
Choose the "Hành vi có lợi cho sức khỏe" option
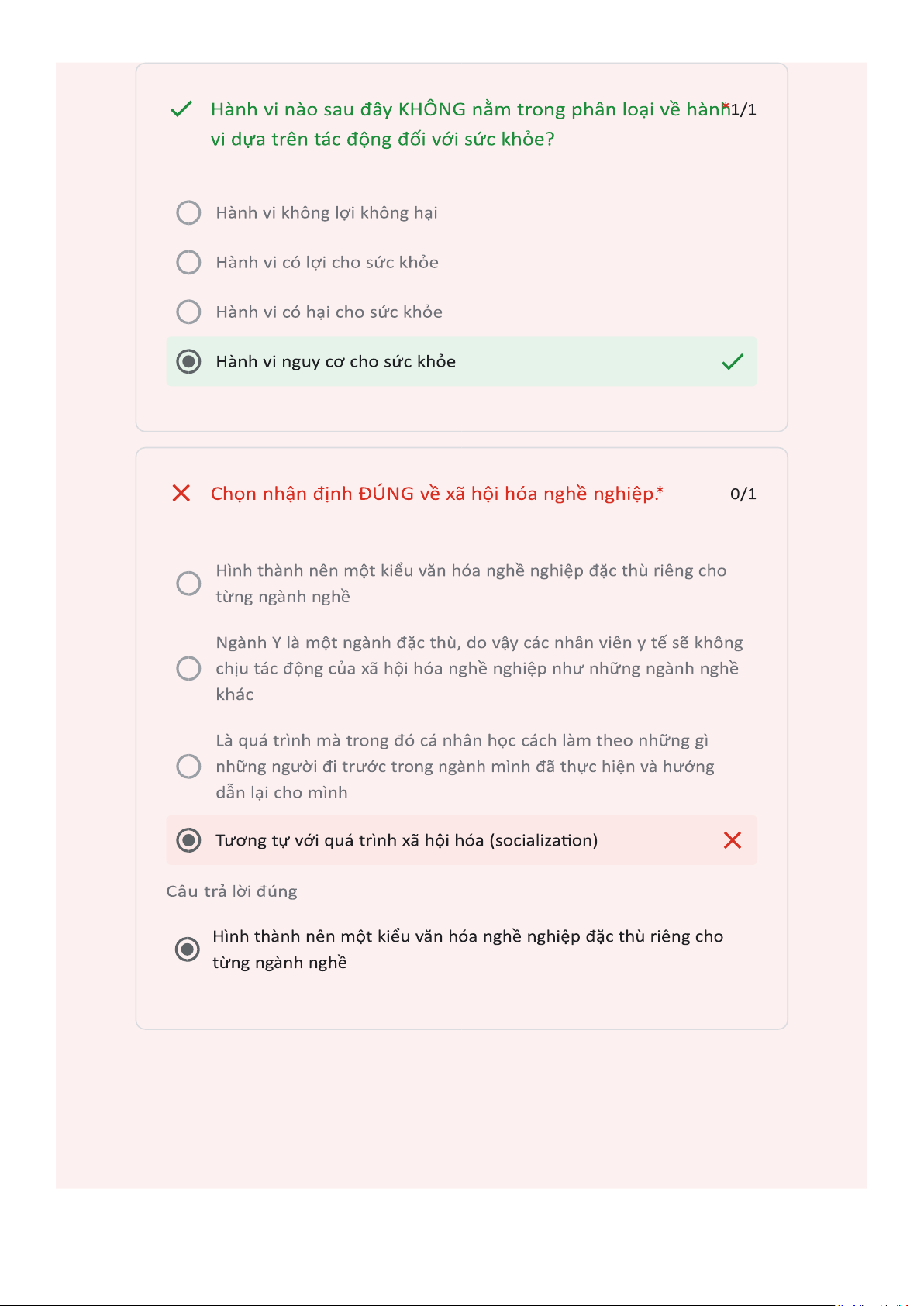point(188,262)
